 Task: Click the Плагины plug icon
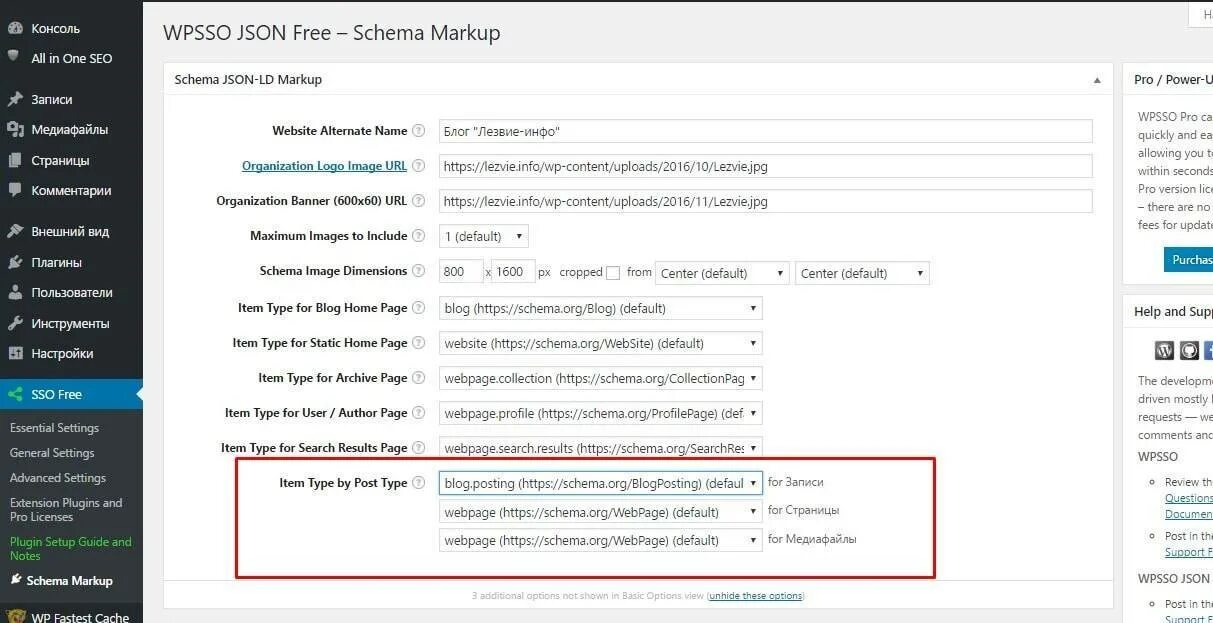(x=15, y=262)
